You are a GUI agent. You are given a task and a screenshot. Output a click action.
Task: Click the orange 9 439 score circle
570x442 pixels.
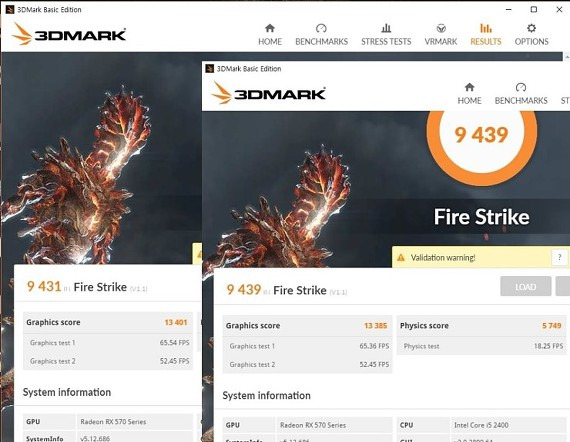click(481, 134)
